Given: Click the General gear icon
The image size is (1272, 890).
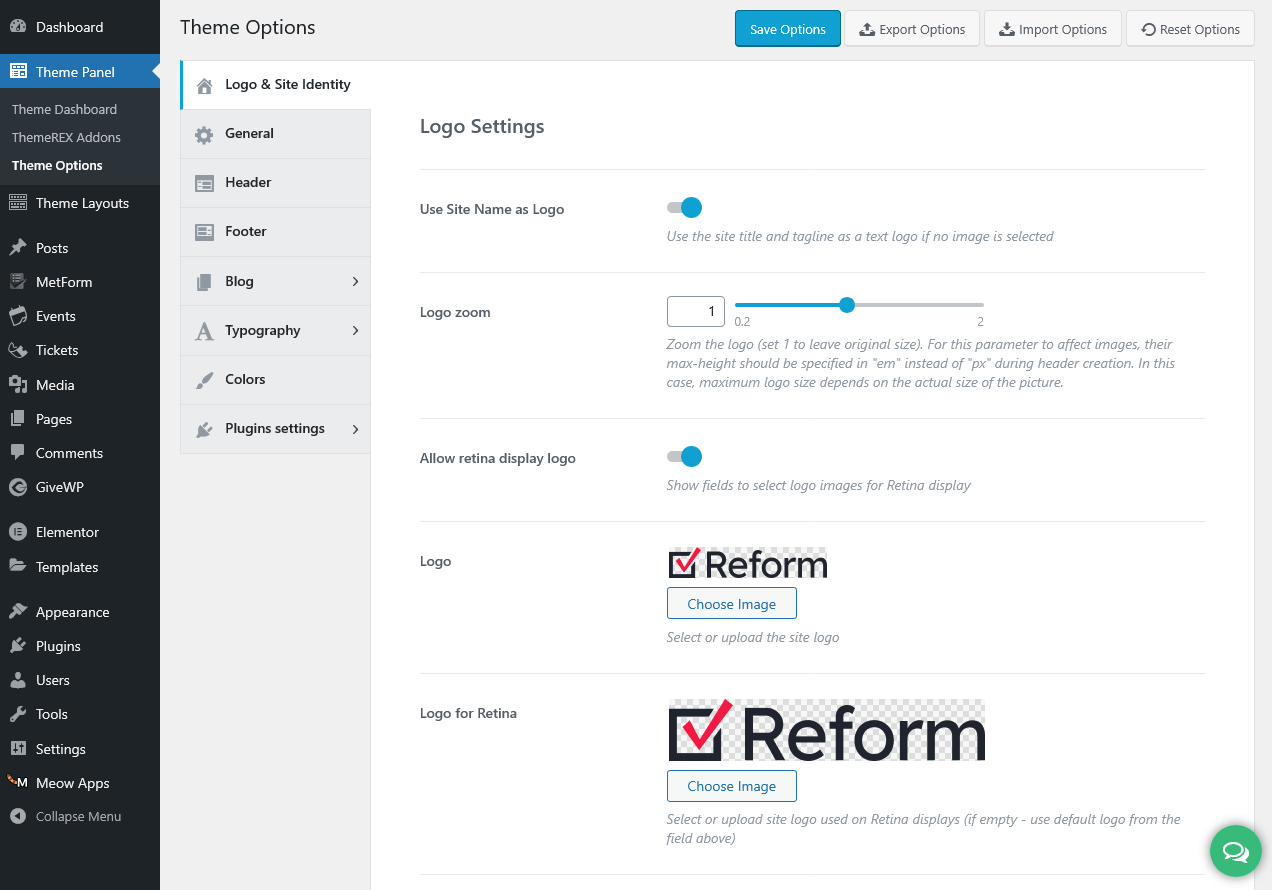Looking at the screenshot, I should click(x=204, y=134).
